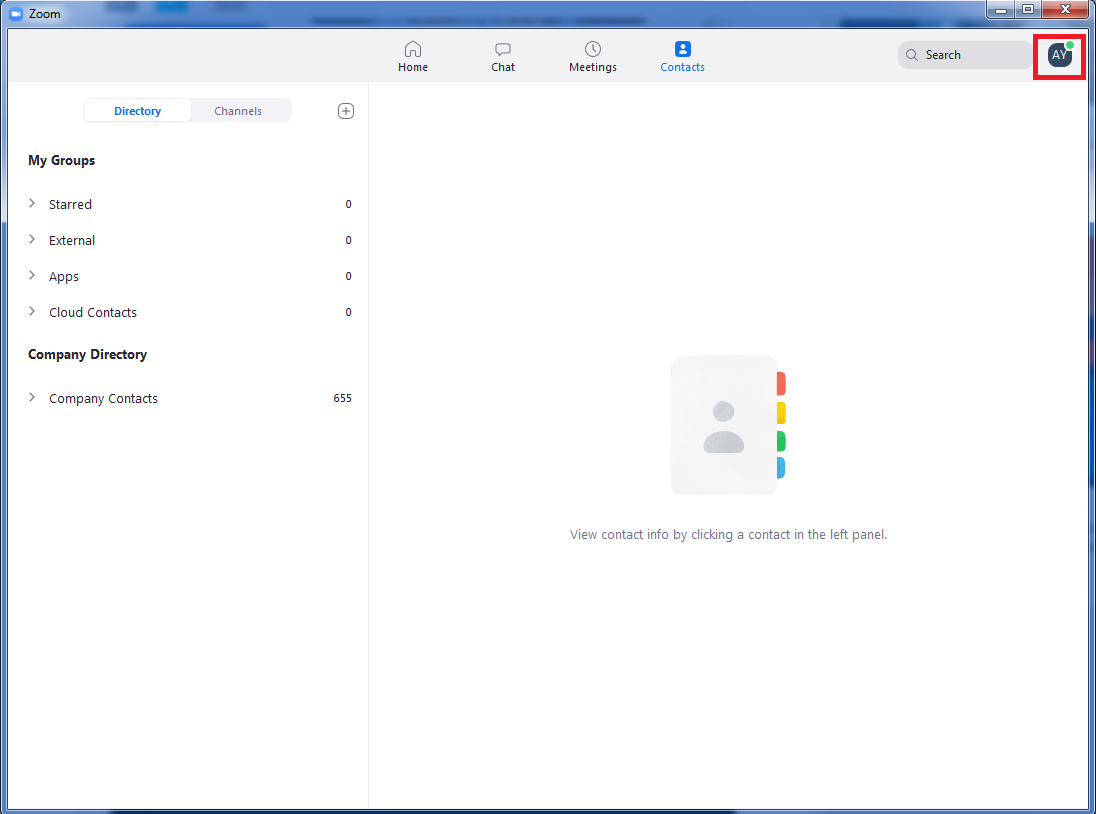Click the add contact plus icon
The image size is (1096, 814).
pos(346,111)
